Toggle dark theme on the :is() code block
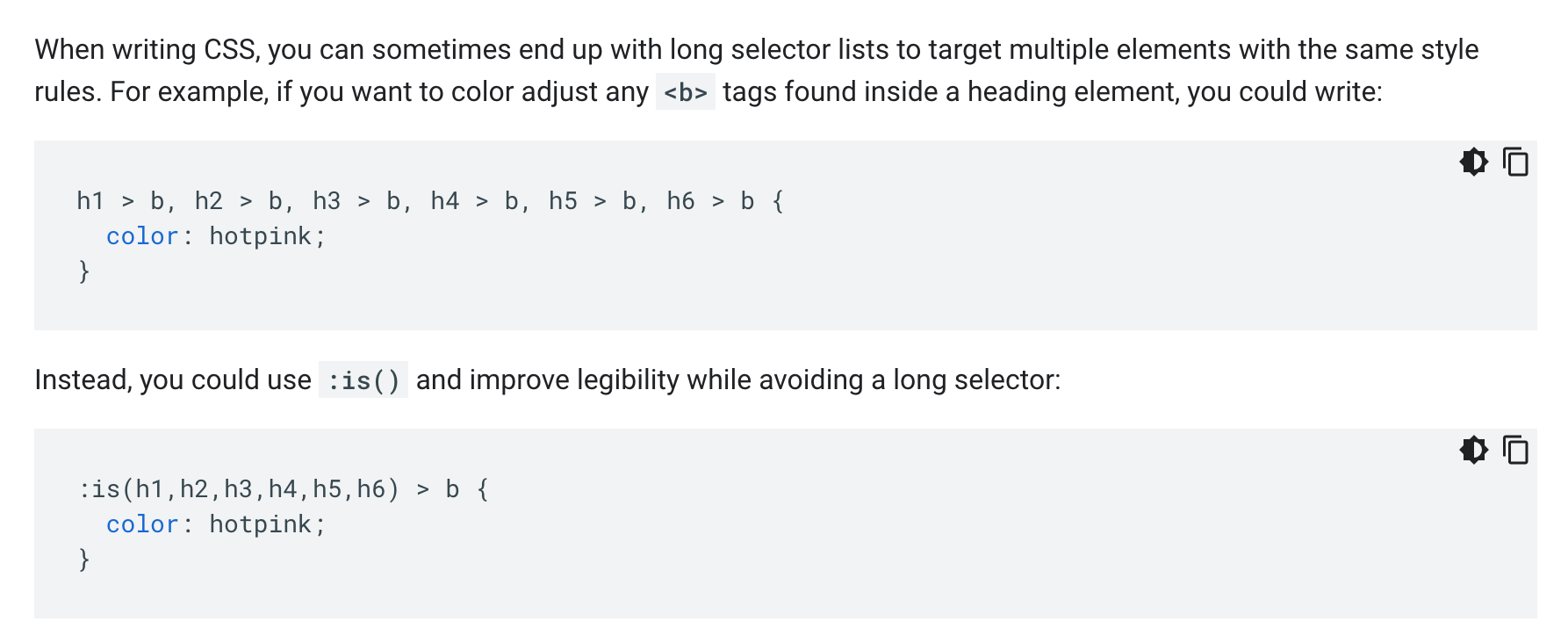The height and width of the screenshot is (643, 1568). click(1474, 450)
